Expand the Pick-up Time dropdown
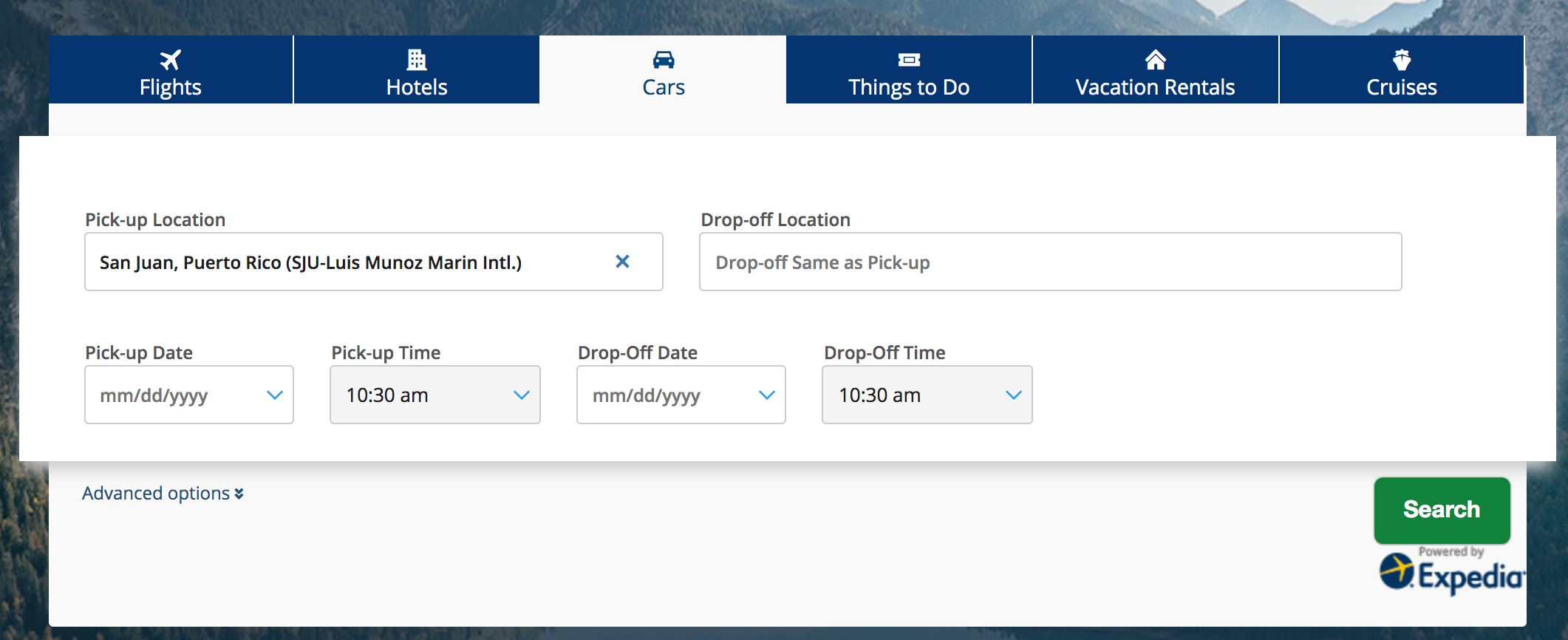The height and width of the screenshot is (640, 1568). coord(435,395)
